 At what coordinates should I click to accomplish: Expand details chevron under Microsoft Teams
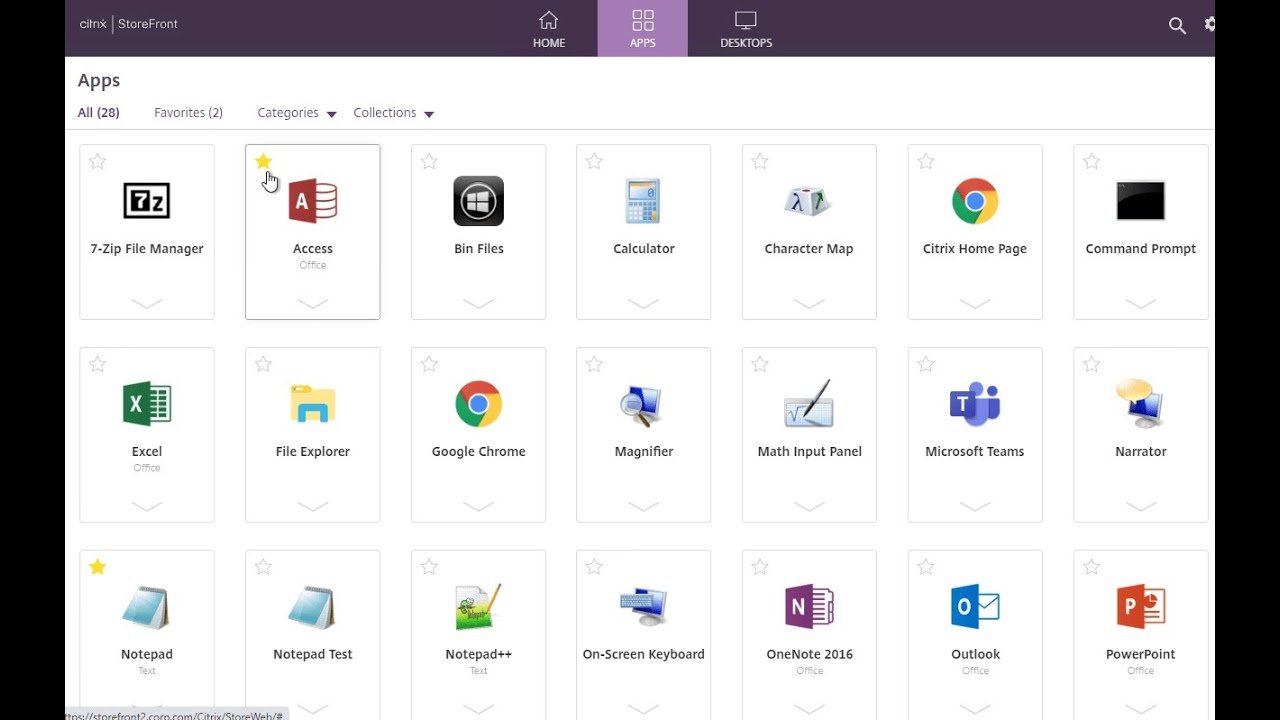tap(975, 506)
